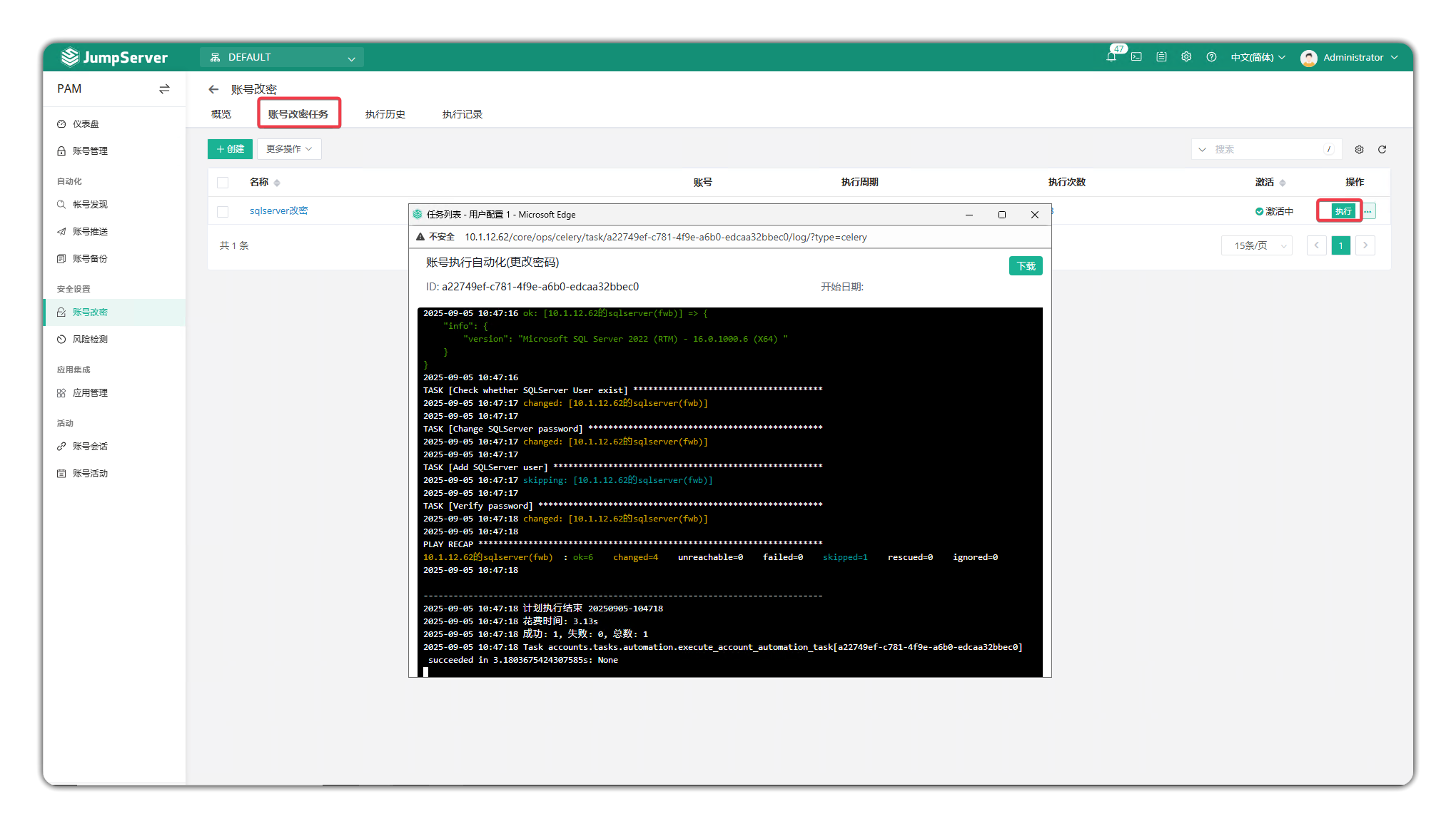1456x814 pixels.
Task: Refresh the task table
Action: [x=1382, y=149]
